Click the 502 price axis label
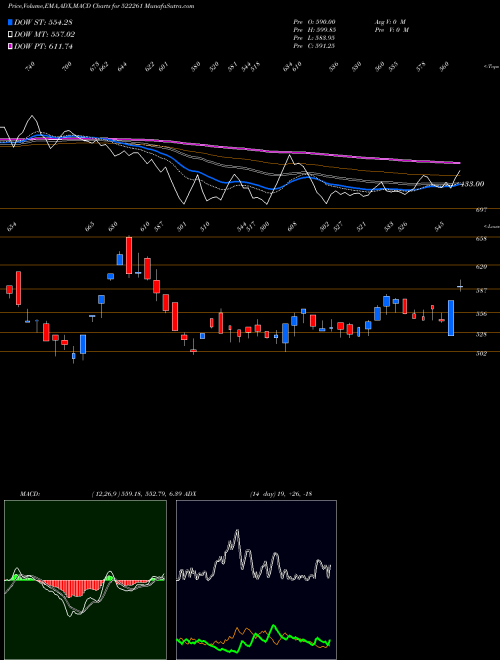Image resolution: width=500 pixels, height=660 pixels. [x=481, y=354]
